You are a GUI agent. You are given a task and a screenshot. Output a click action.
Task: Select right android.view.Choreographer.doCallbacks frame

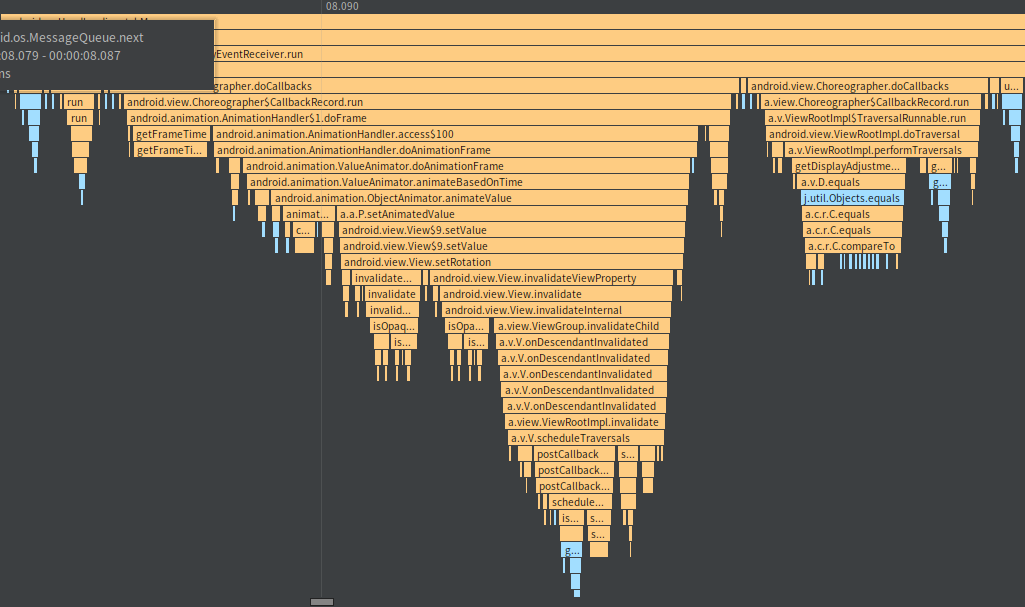(868, 86)
